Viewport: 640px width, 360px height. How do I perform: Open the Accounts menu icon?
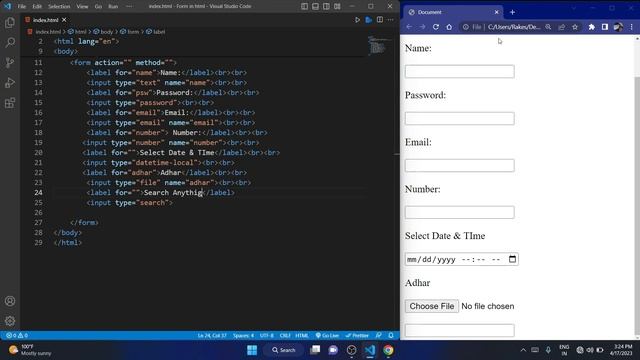10,301
